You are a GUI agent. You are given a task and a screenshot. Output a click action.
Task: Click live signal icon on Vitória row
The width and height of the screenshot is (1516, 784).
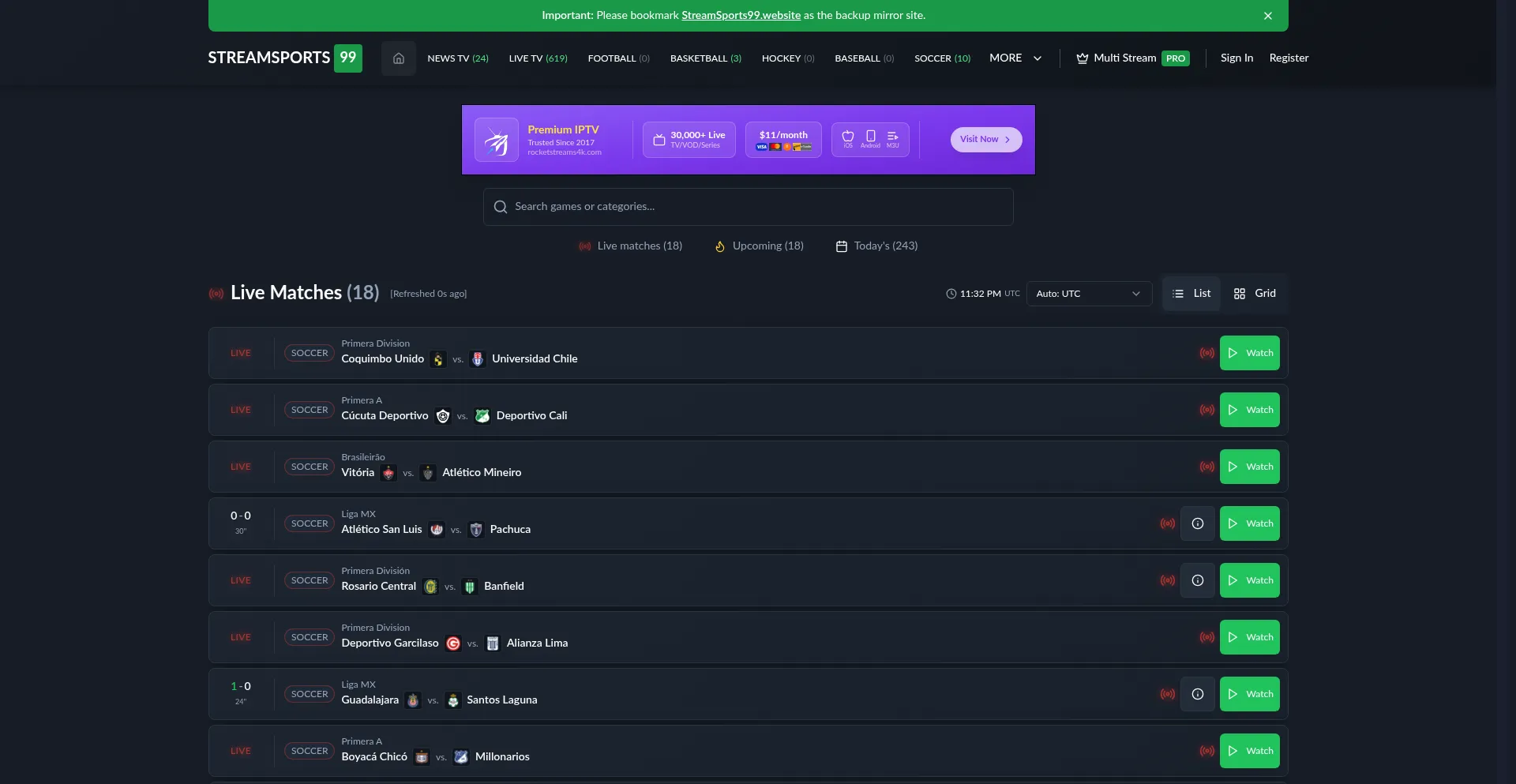pos(1207,467)
